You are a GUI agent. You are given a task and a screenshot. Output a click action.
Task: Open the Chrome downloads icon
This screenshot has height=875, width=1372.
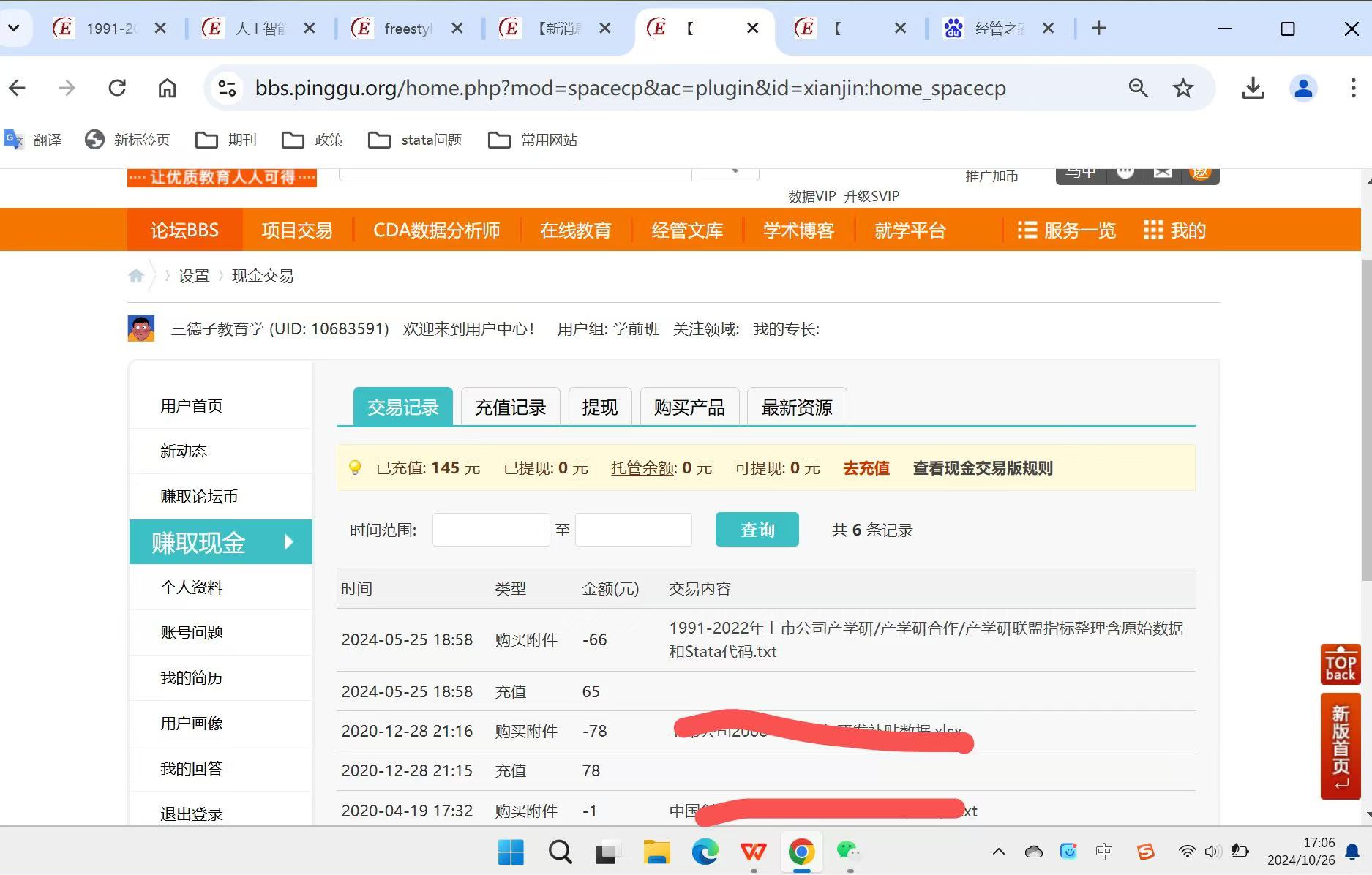coord(1253,89)
